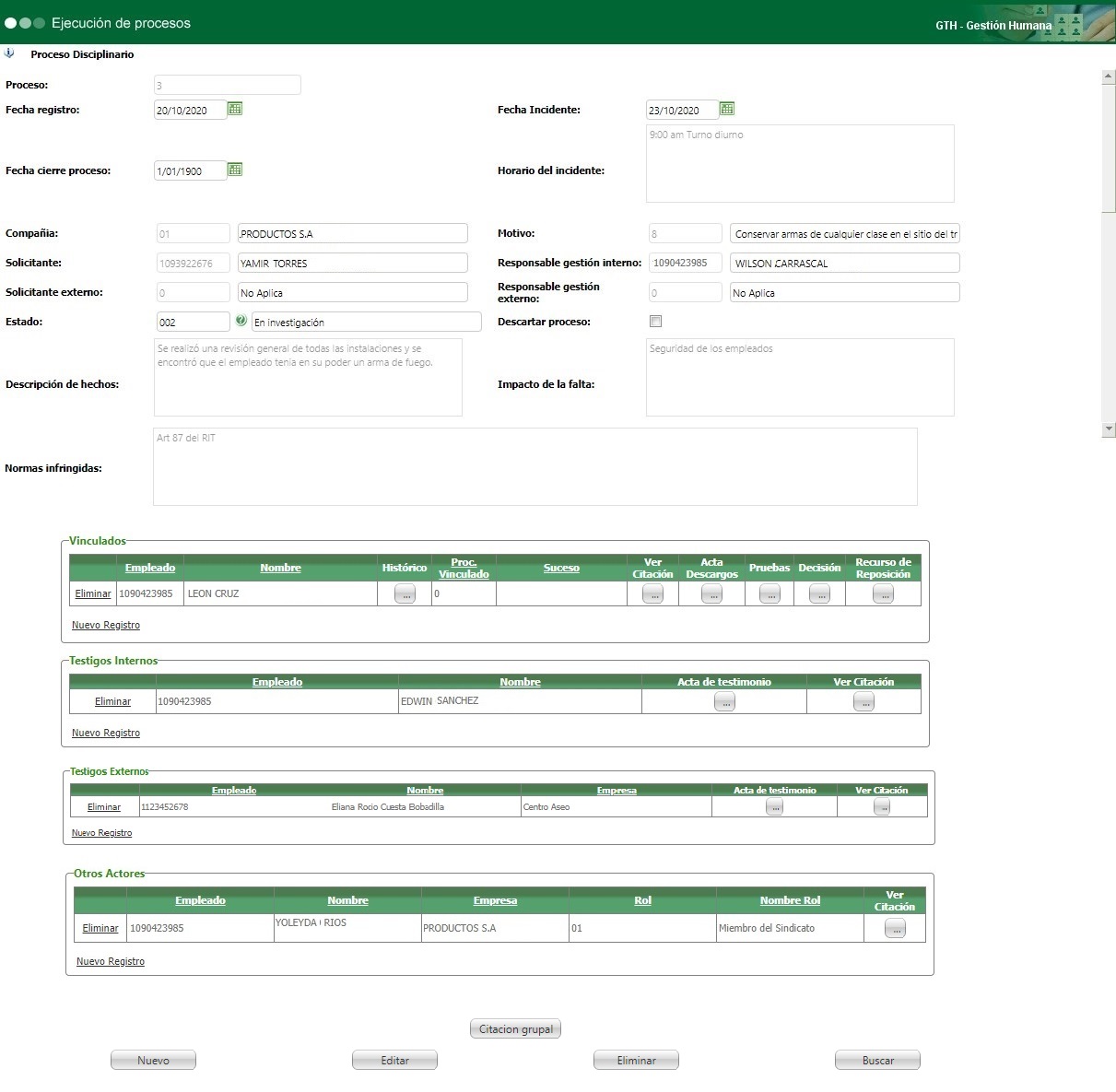Check the Descartar proceso checkbox
The width and height of the screenshot is (1116, 1092).
click(x=655, y=322)
